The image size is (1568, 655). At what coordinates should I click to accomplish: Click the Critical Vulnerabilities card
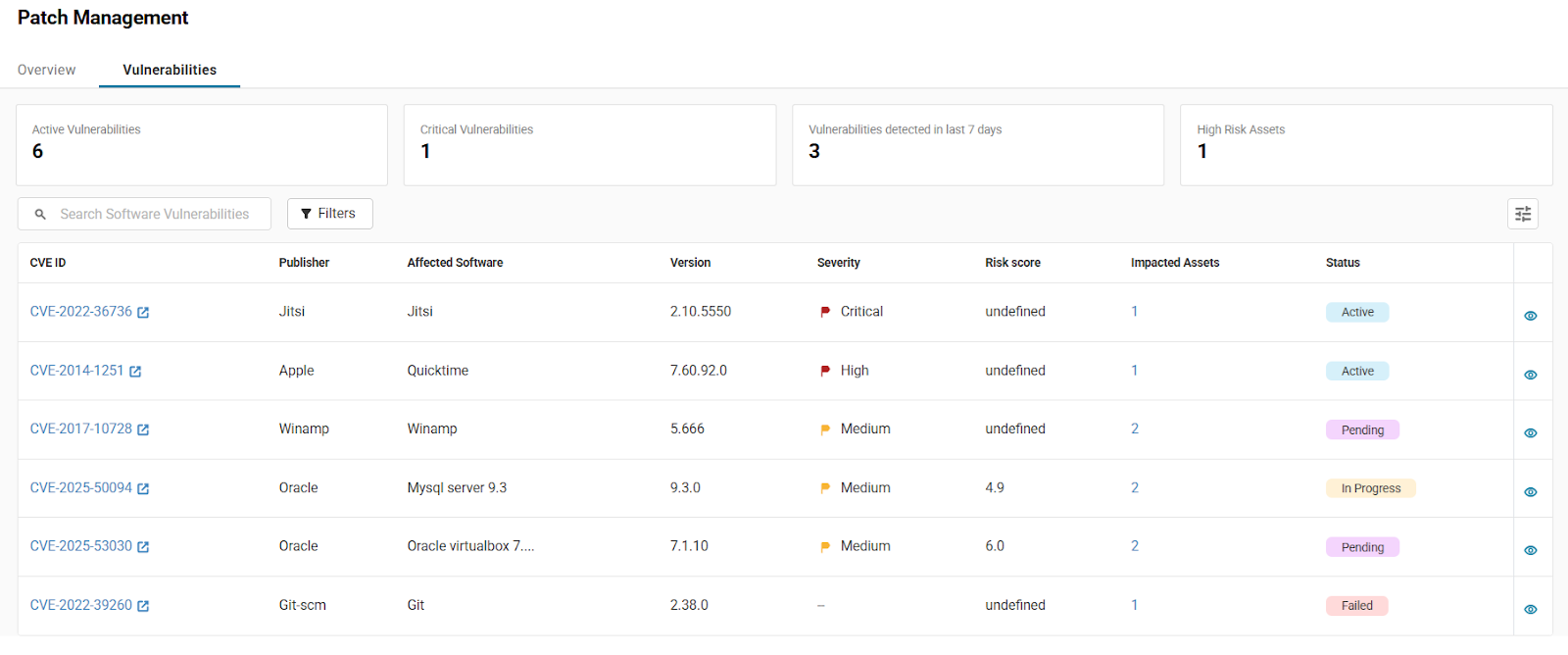(x=590, y=145)
